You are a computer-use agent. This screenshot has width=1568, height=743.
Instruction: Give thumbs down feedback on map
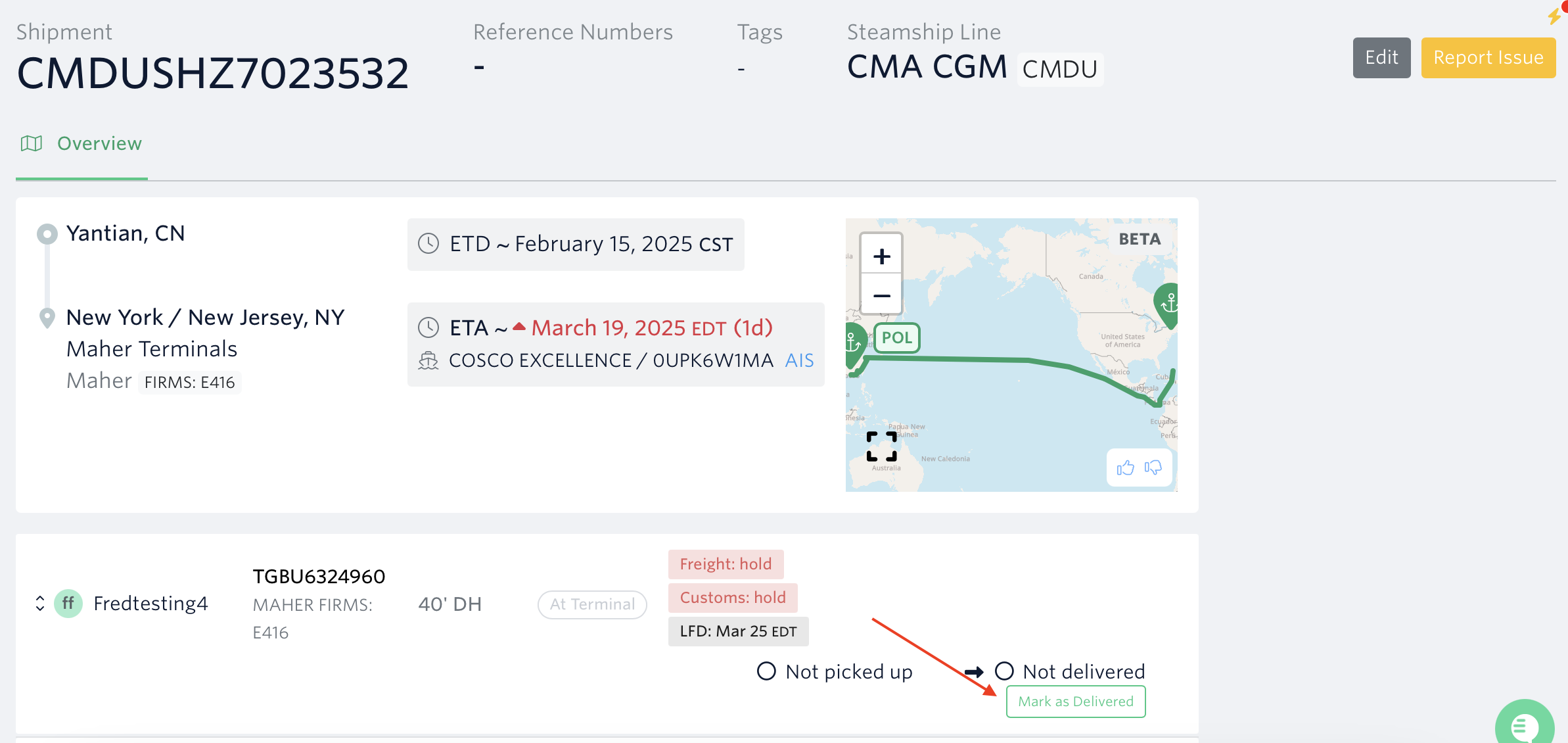[1153, 467]
